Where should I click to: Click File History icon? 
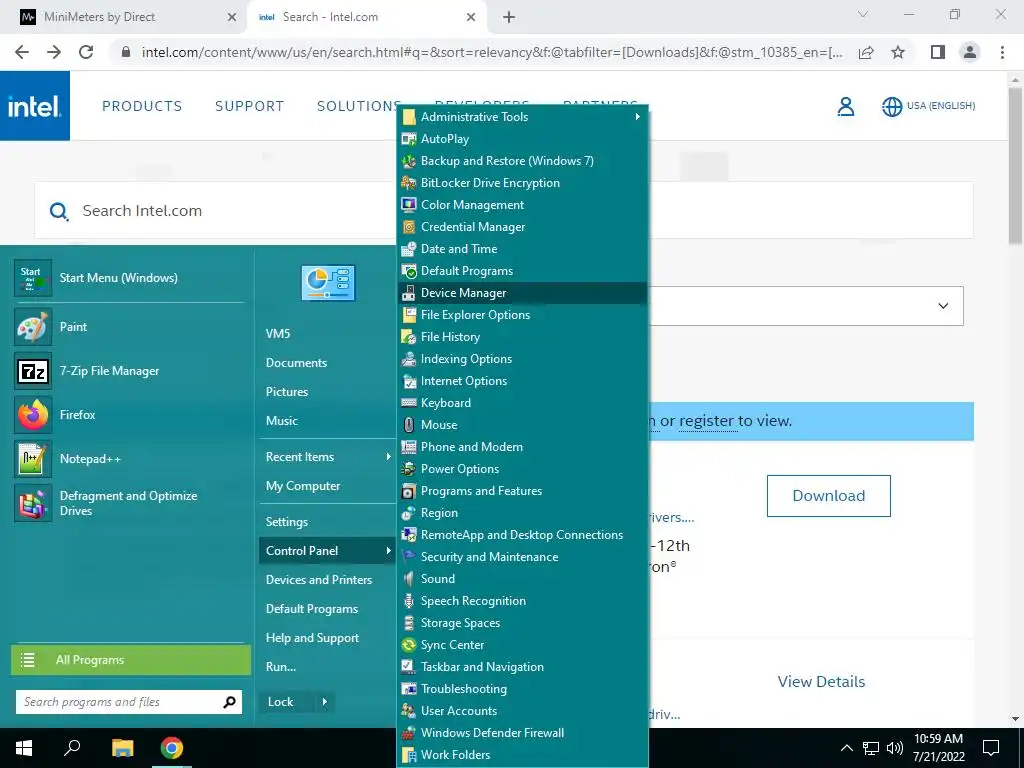click(409, 337)
